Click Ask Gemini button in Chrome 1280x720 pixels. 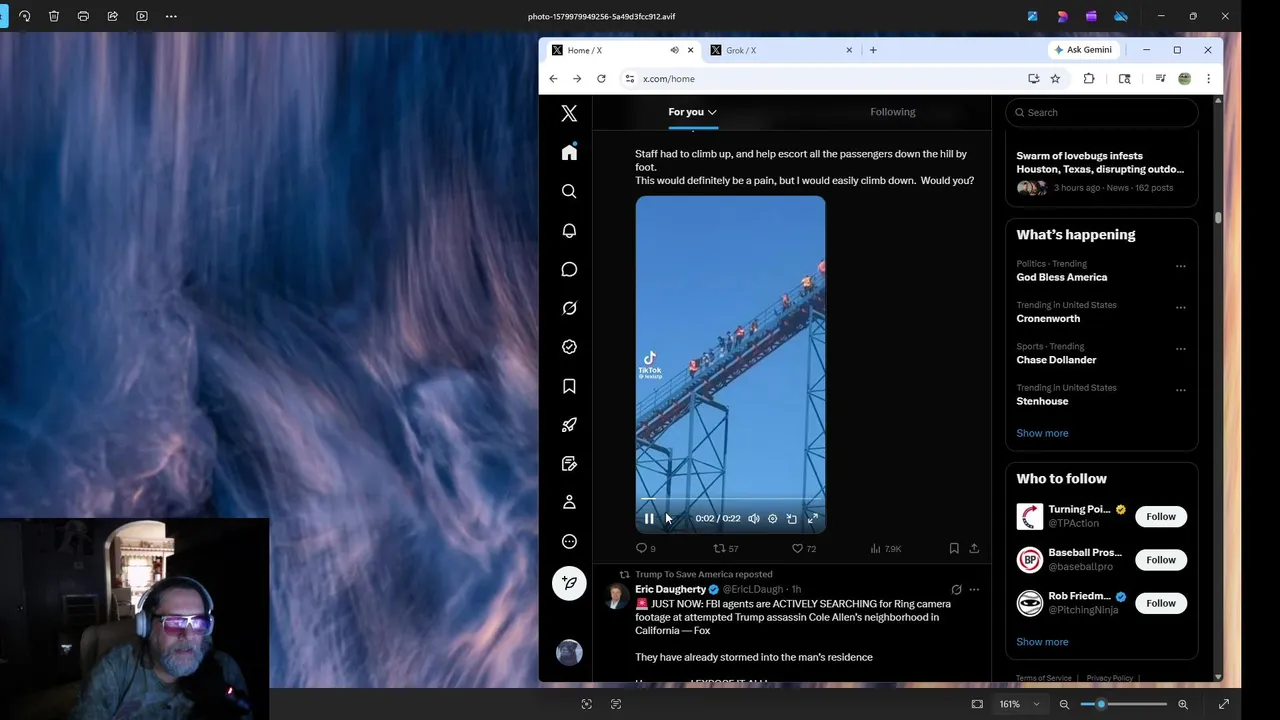[x=1083, y=50]
